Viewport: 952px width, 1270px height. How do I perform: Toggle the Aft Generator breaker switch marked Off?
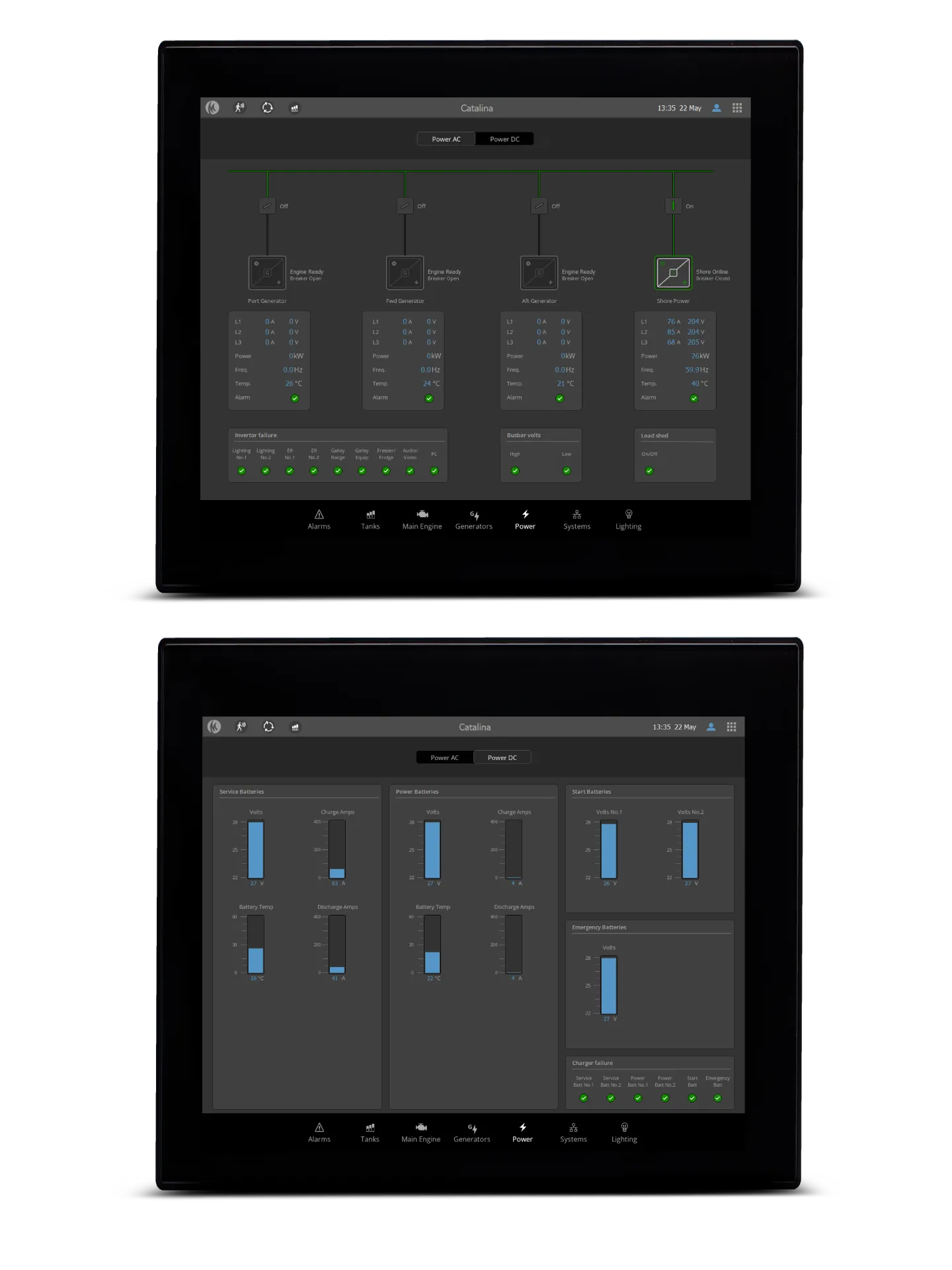(x=539, y=206)
